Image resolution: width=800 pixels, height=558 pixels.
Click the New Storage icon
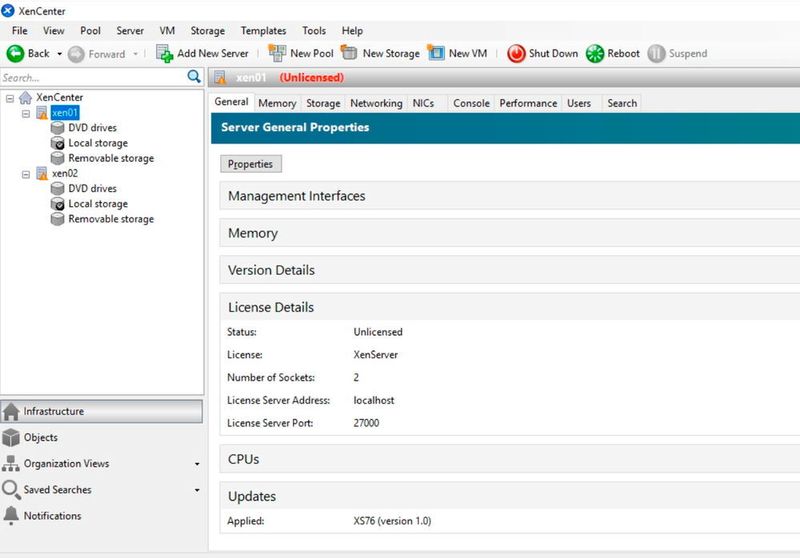pyautogui.click(x=349, y=53)
